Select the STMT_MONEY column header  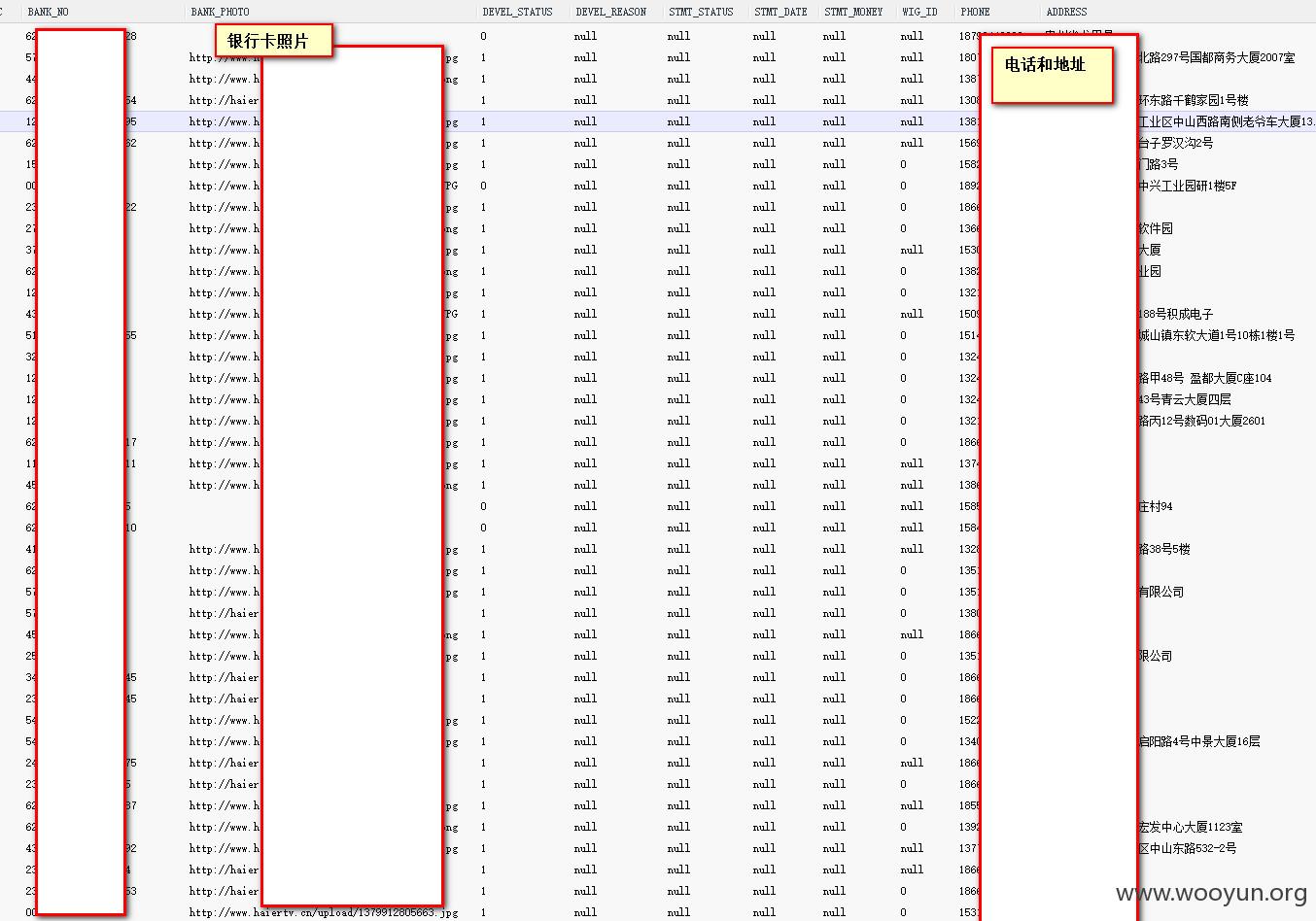[x=853, y=12]
